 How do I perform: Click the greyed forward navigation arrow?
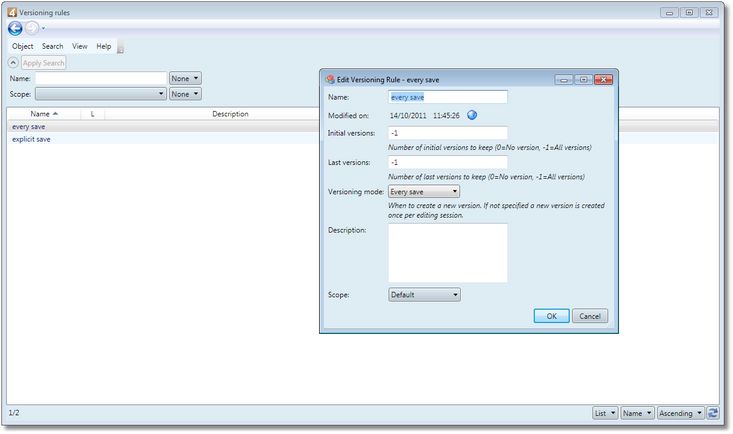[x=32, y=28]
